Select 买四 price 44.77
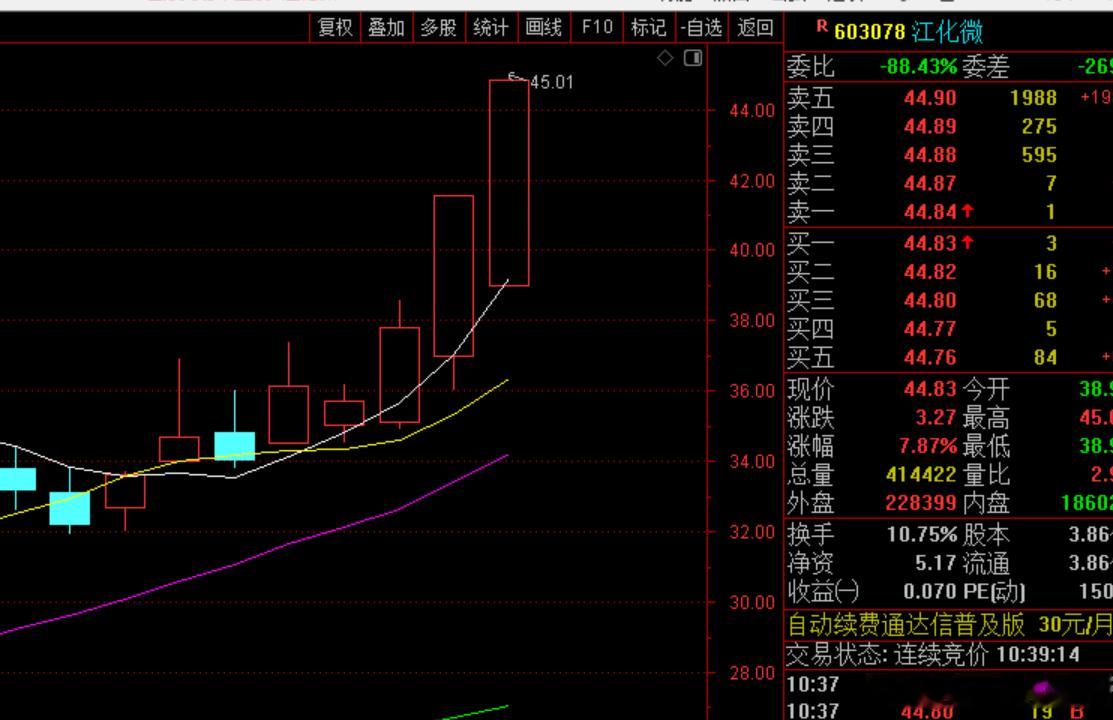 [x=930, y=329]
